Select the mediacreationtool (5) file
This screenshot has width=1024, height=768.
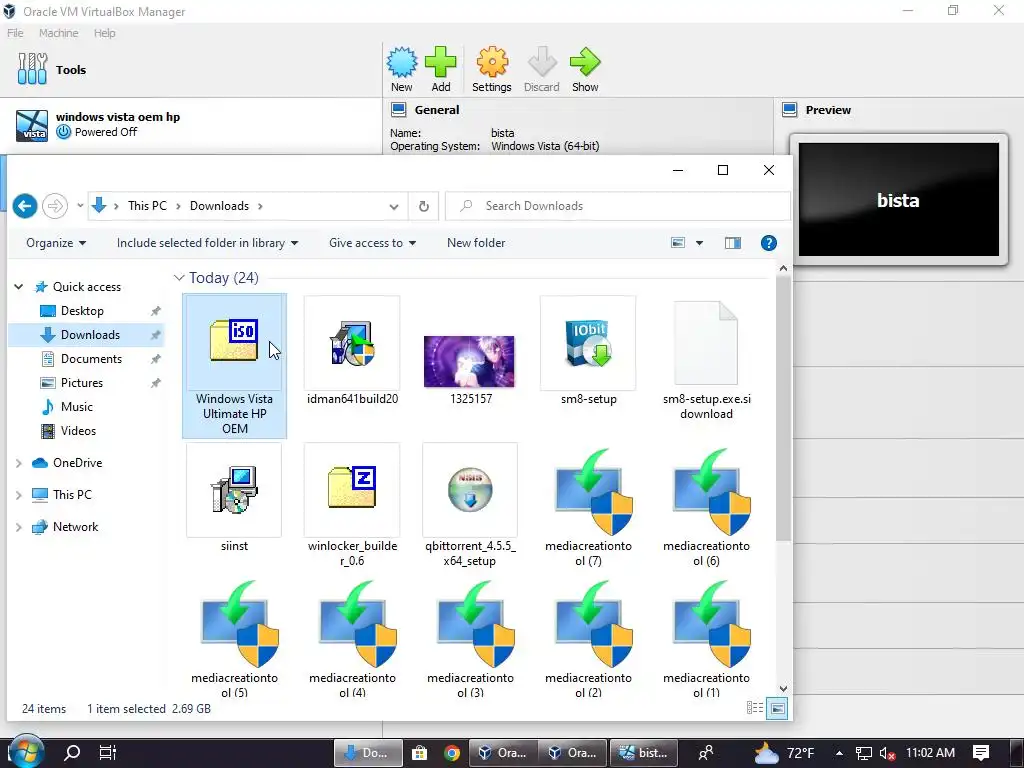click(234, 638)
